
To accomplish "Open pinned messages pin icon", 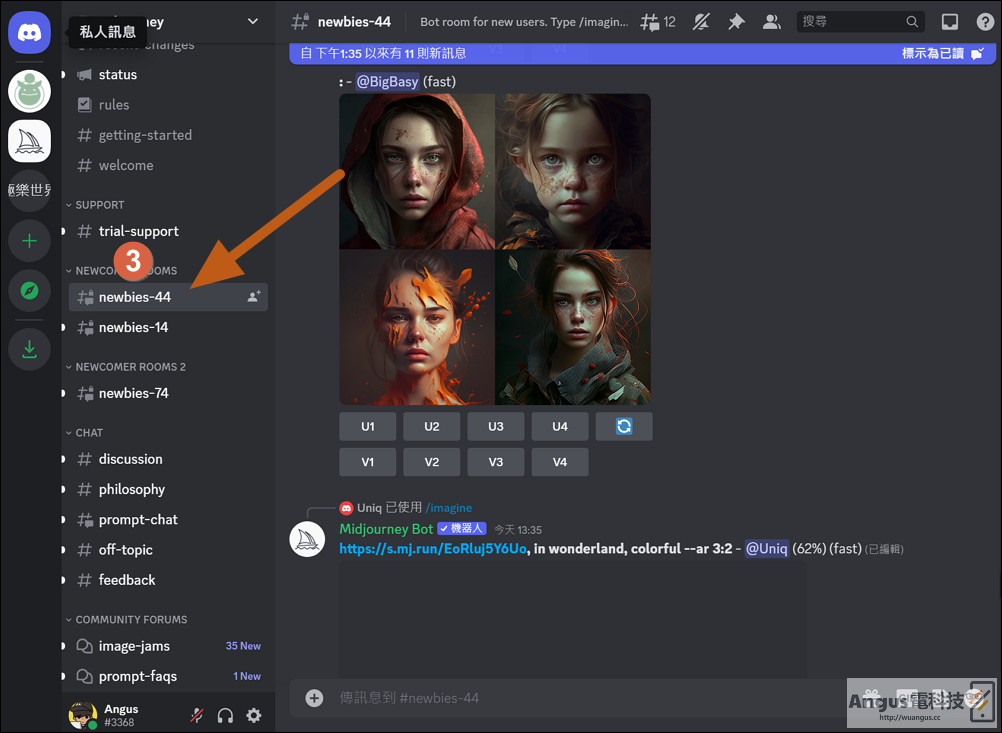I will [x=736, y=22].
